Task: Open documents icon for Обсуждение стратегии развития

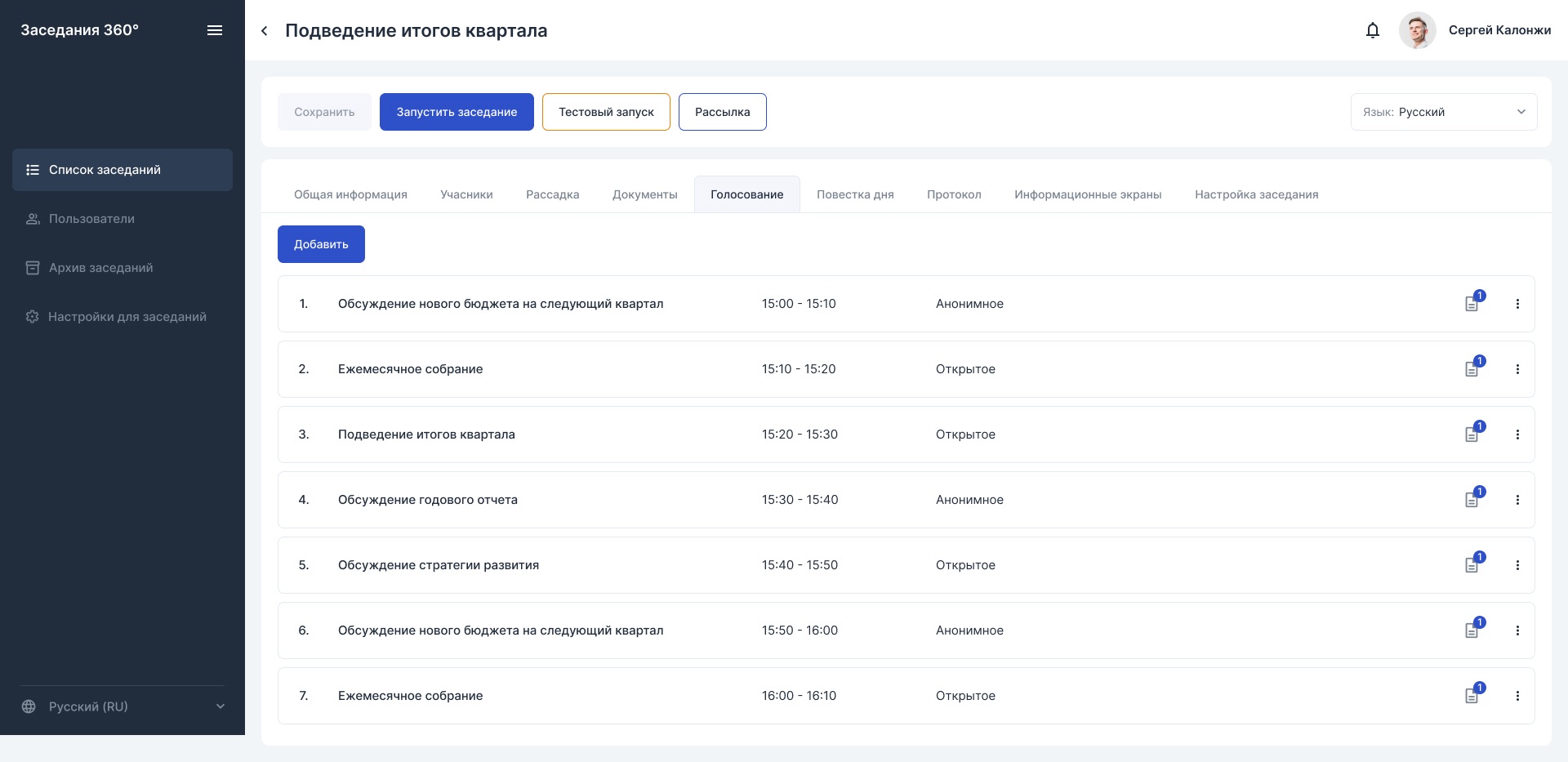Action: pos(1472,564)
